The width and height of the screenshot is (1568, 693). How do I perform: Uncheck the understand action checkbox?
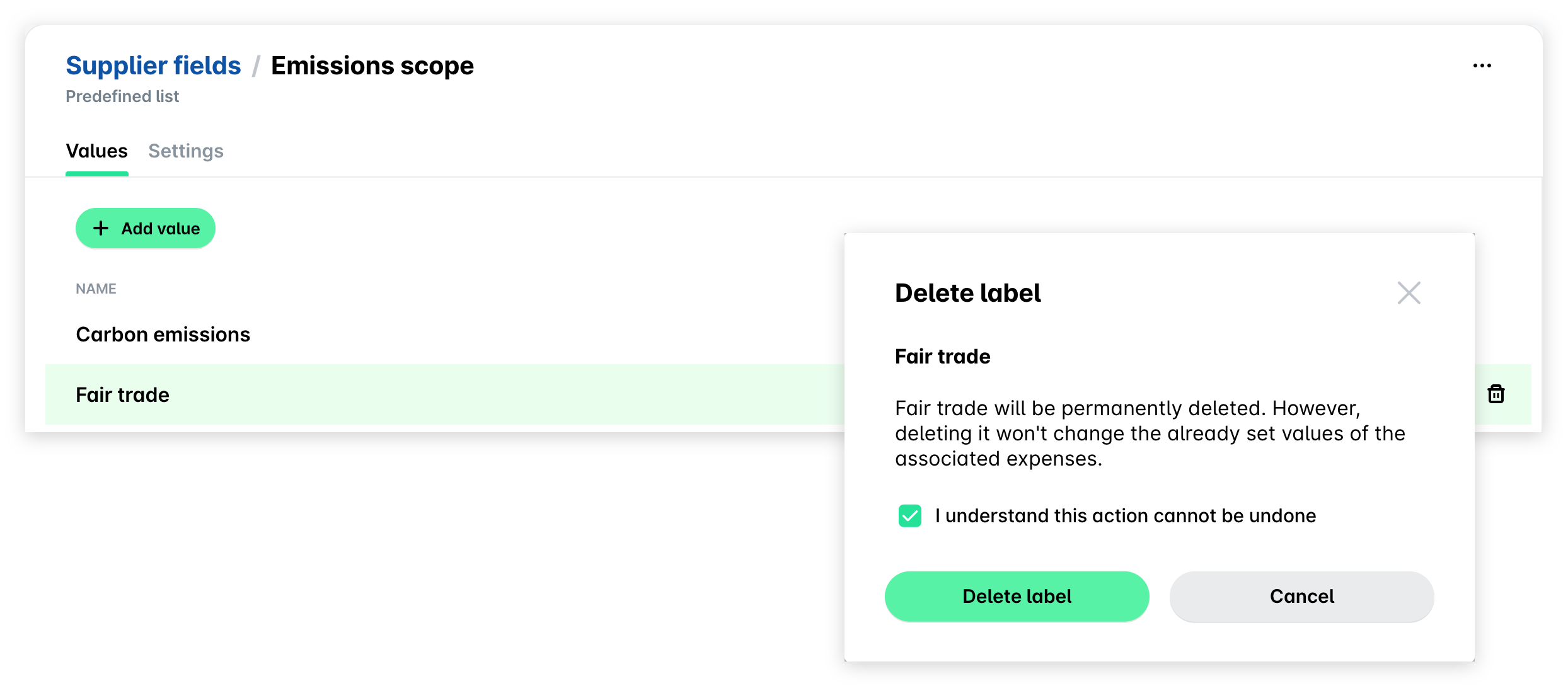click(909, 515)
